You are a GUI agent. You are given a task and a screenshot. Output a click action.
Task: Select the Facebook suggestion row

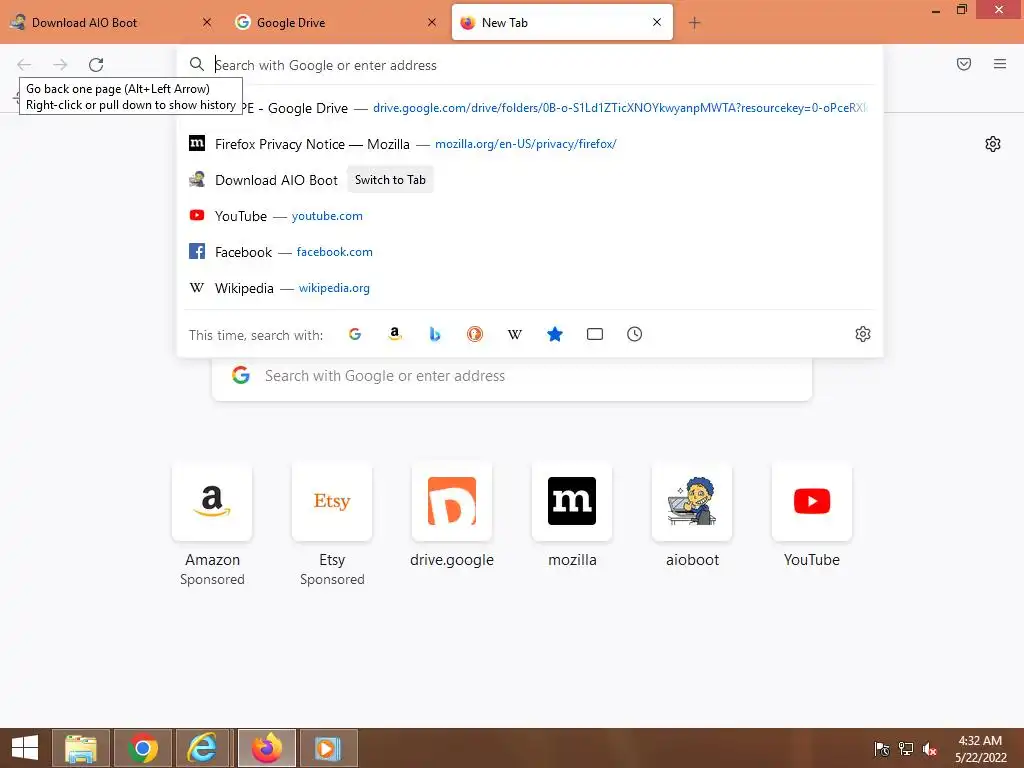[x=530, y=251]
